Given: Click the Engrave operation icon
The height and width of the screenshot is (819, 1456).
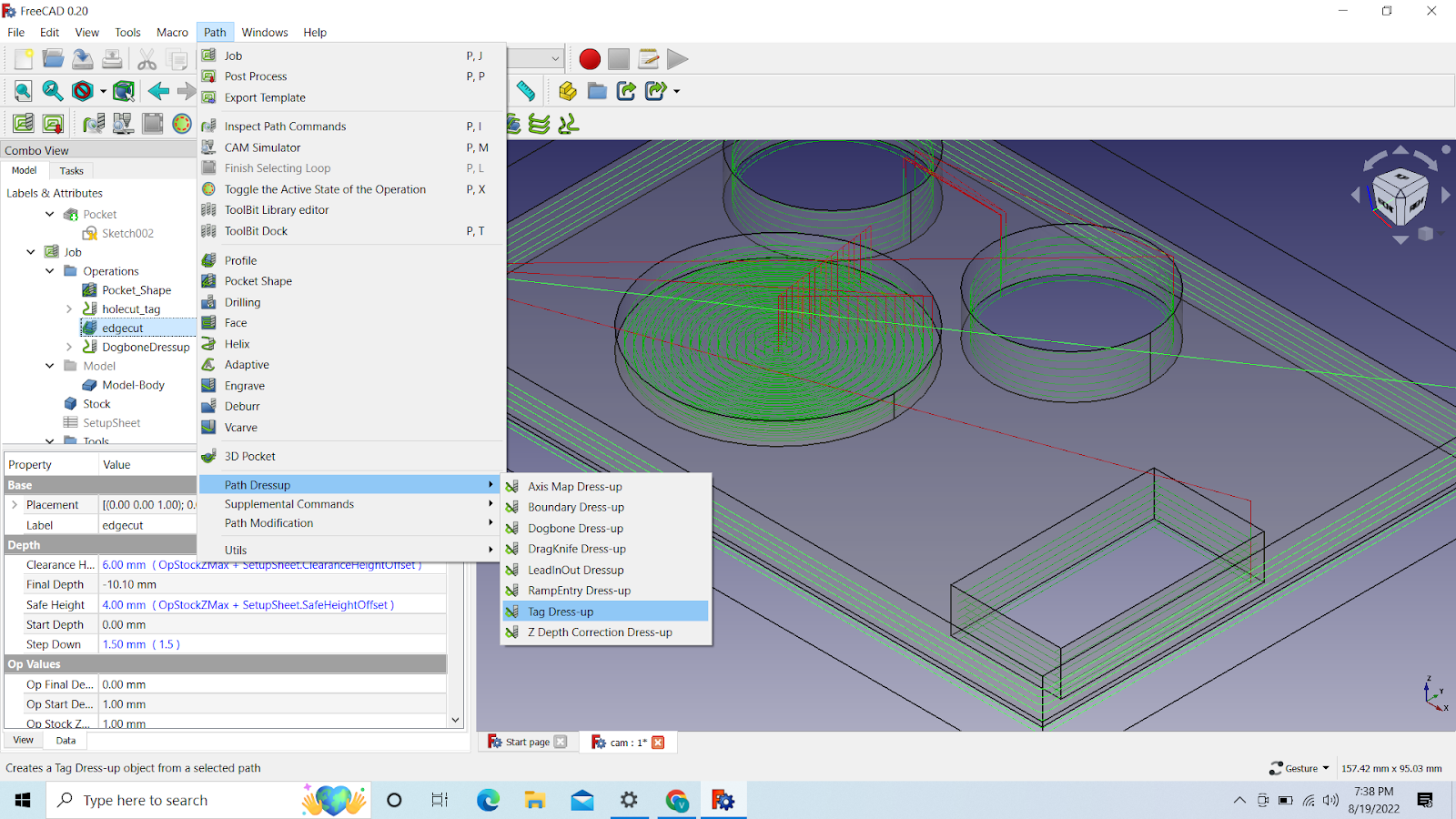Looking at the screenshot, I should click(208, 386).
